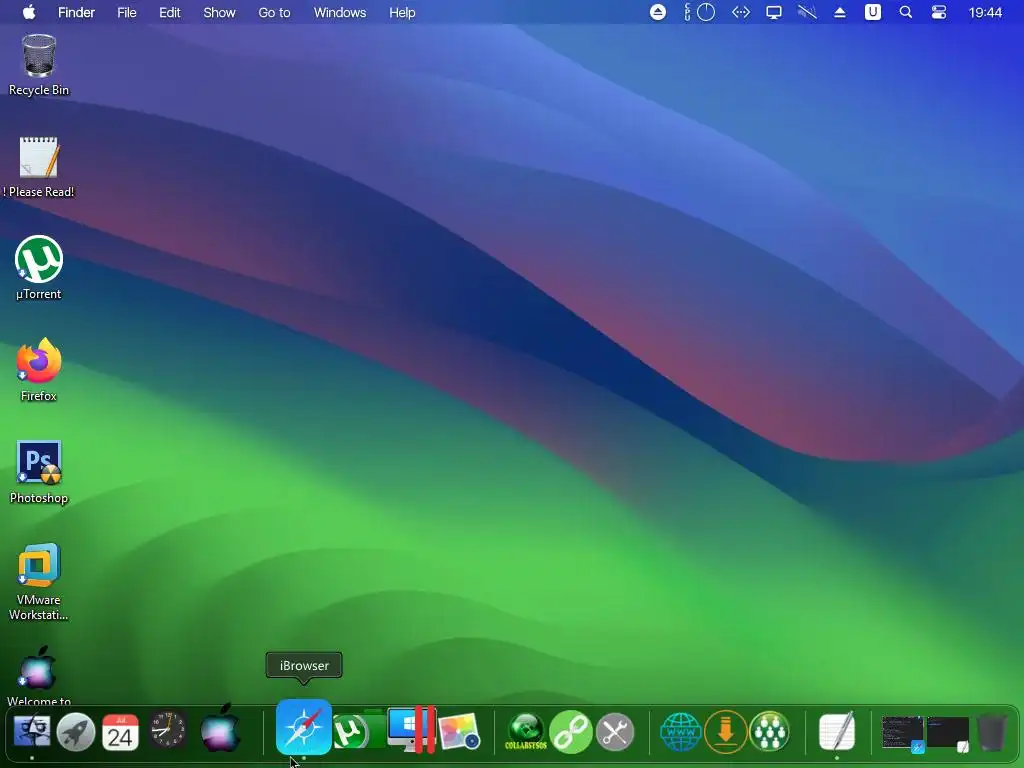The height and width of the screenshot is (768, 1024).
Task: Open the Go to menu
Action: click(274, 12)
